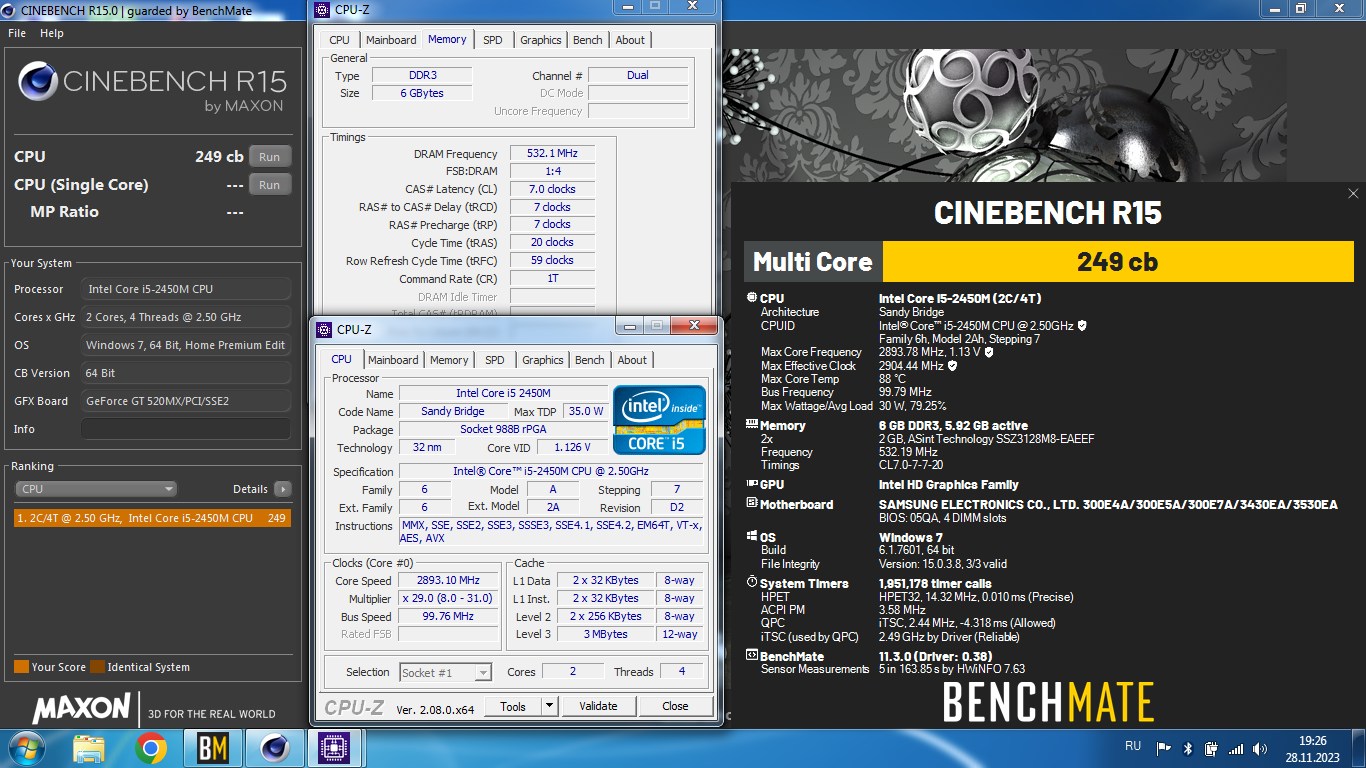Open About tab in front CPU-Z

632,360
